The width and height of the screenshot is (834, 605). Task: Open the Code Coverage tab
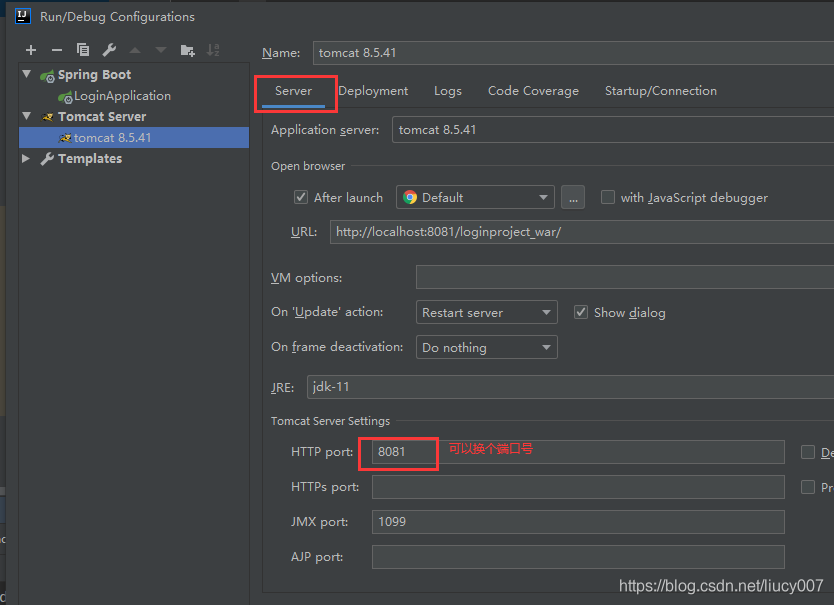coord(533,91)
